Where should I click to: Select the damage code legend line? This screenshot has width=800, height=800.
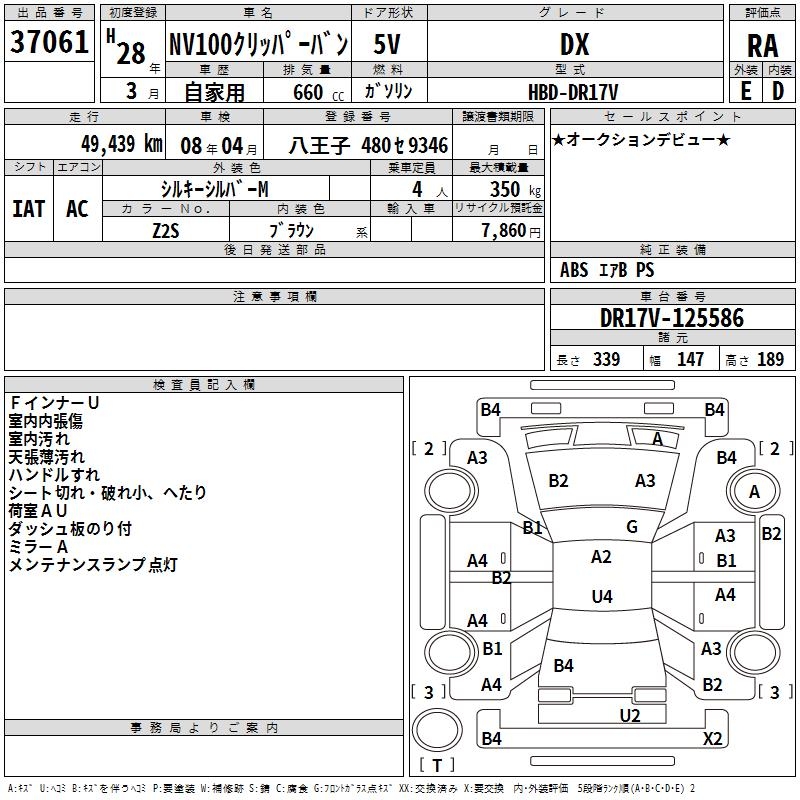coord(352,789)
